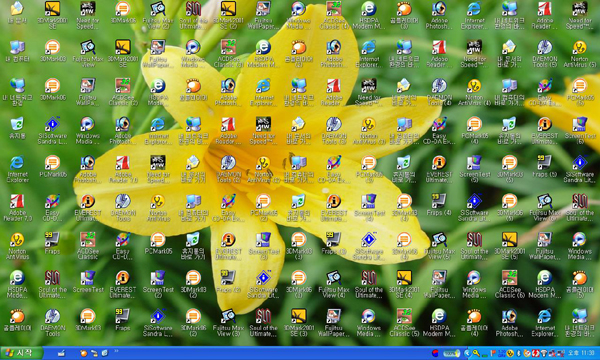This screenshot has height=360, width=600.
Task: Select the 3DMark2001 SE (4) icon
Action: 404,283
